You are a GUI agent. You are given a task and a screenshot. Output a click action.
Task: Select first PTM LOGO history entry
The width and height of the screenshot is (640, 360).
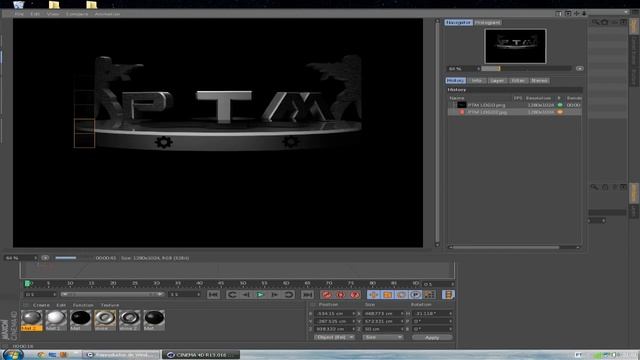[515, 105]
